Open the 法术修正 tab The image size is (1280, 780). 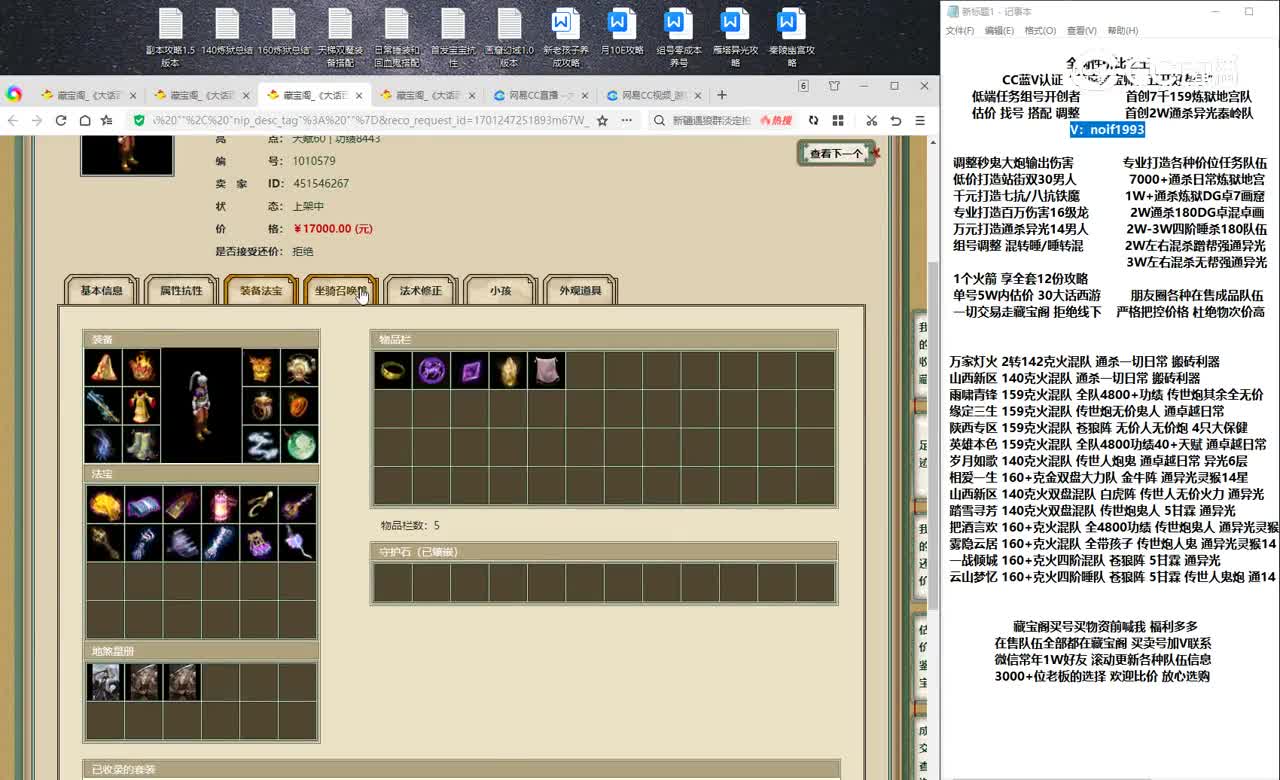(421, 291)
